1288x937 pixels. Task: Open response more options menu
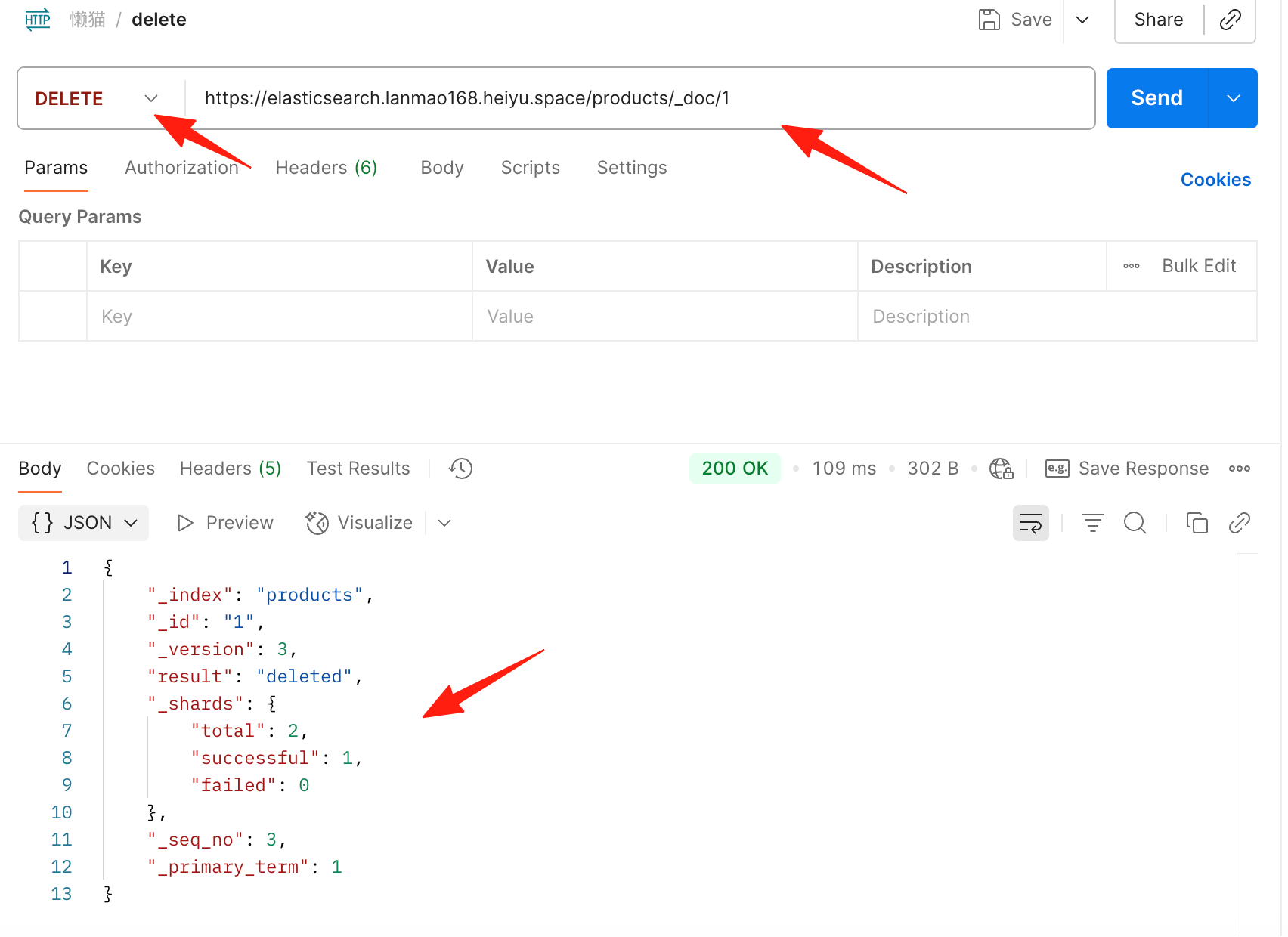point(1239,468)
